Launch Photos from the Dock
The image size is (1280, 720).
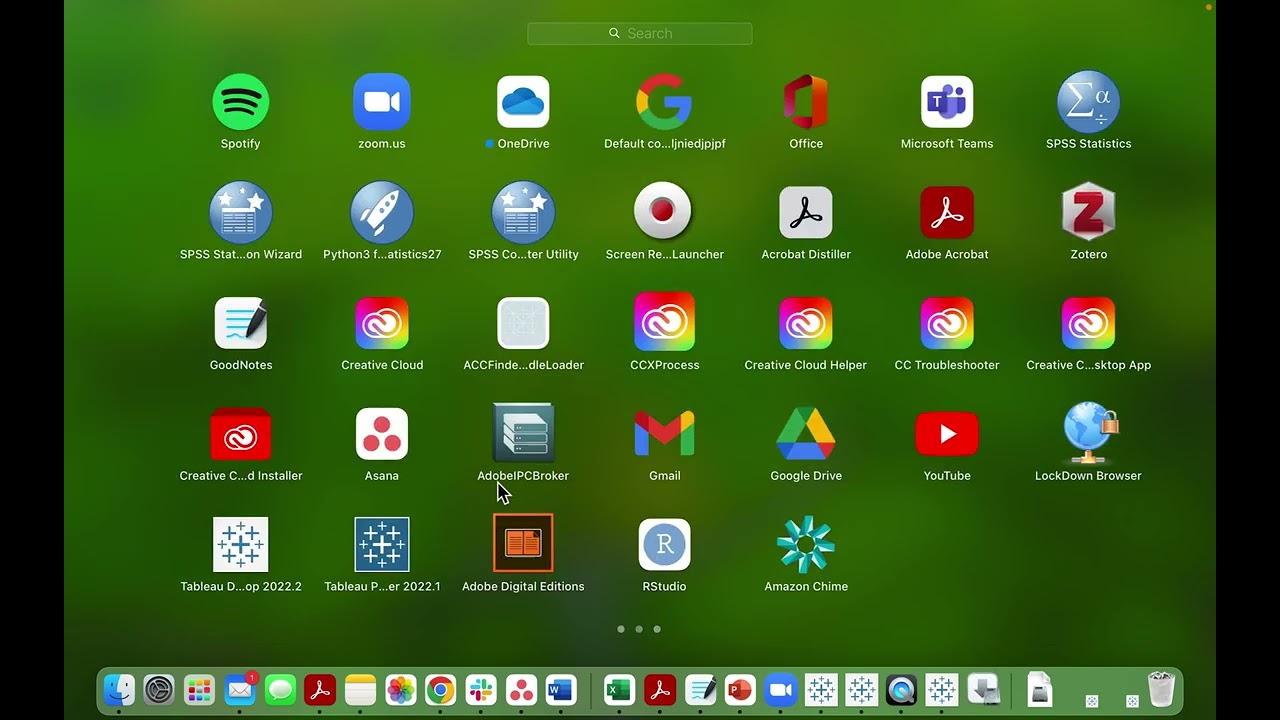[400, 690]
